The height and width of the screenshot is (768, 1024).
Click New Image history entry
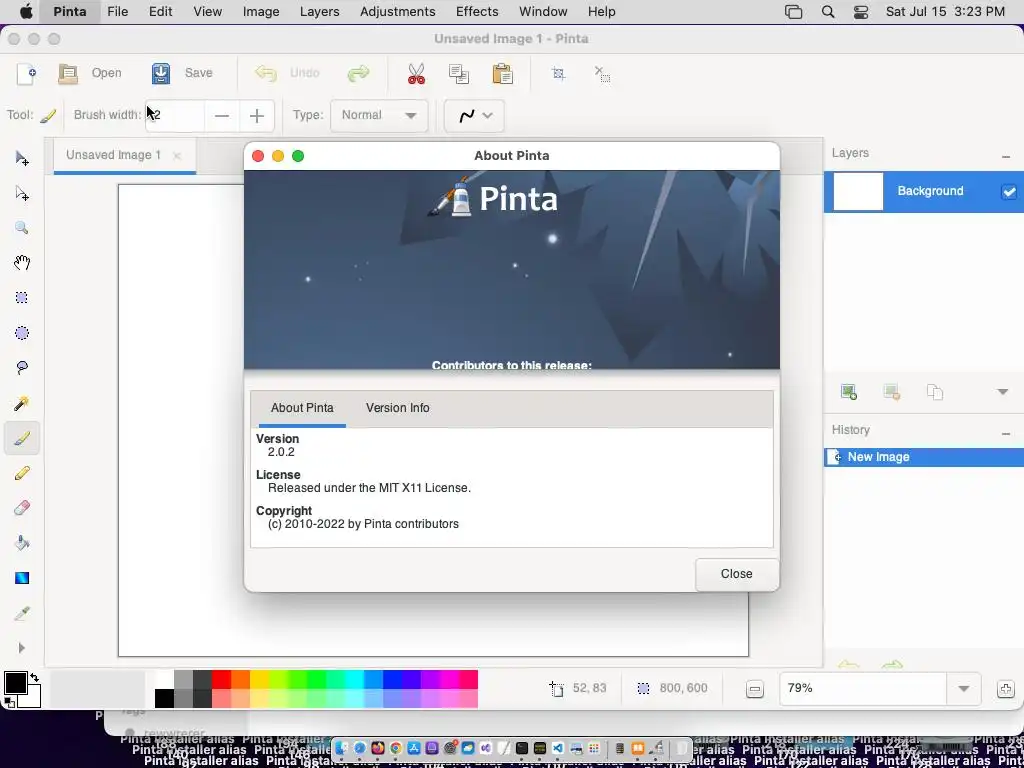point(923,457)
